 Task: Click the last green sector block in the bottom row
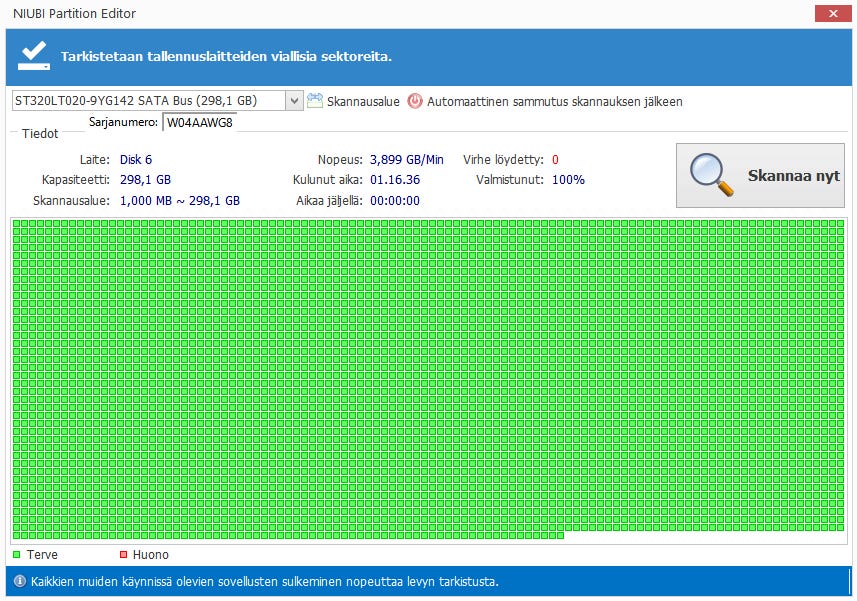pos(560,535)
